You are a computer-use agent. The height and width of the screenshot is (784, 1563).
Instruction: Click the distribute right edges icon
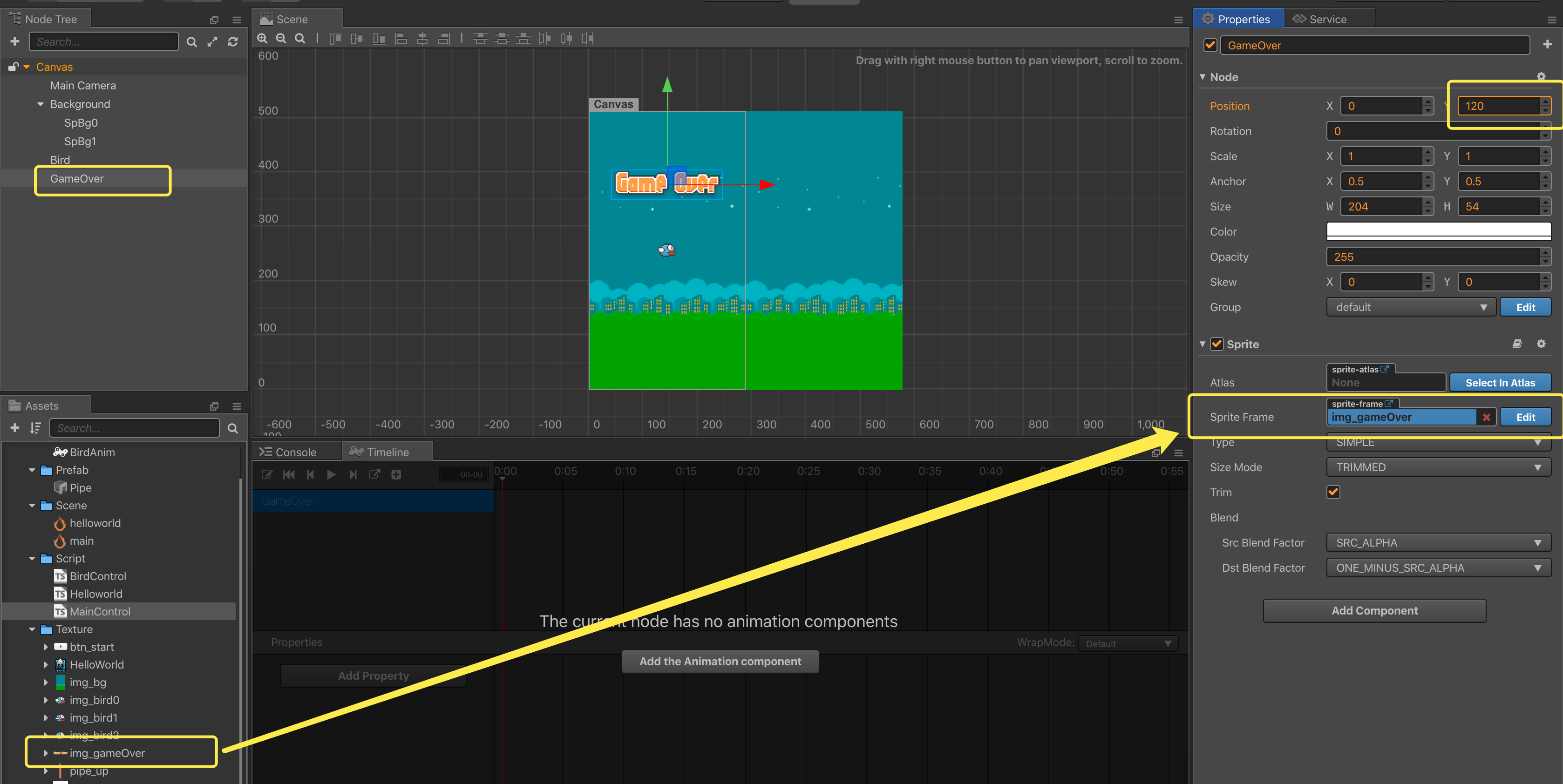(x=587, y=39)
